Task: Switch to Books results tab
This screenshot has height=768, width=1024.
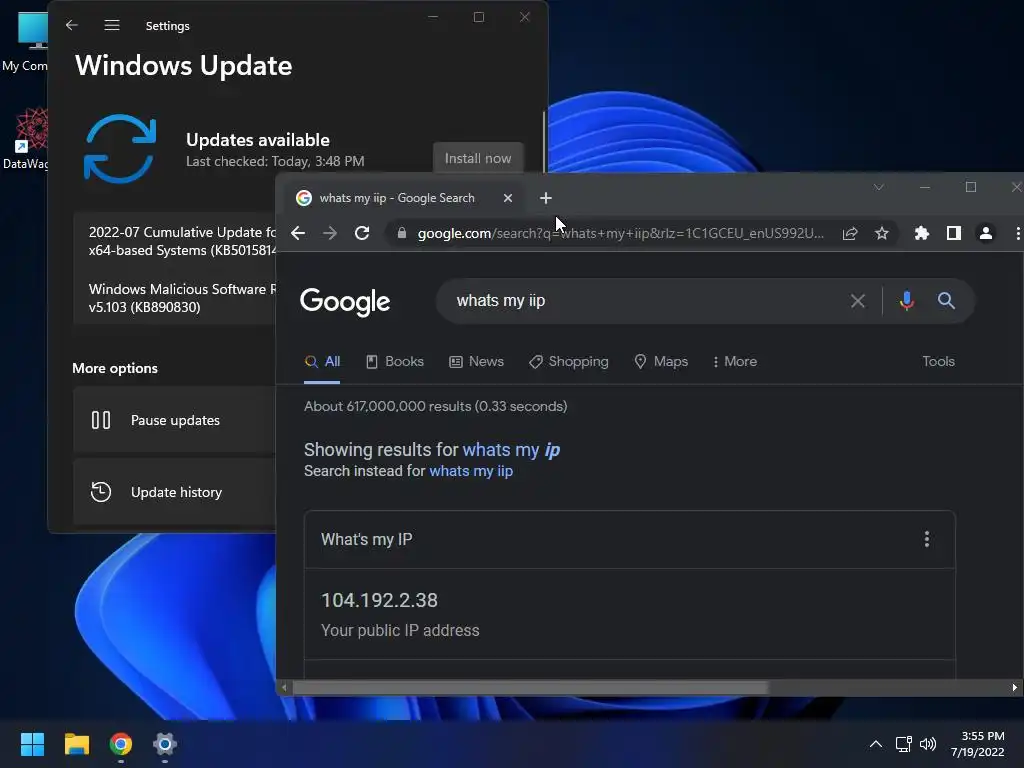Action: point(394,362)
